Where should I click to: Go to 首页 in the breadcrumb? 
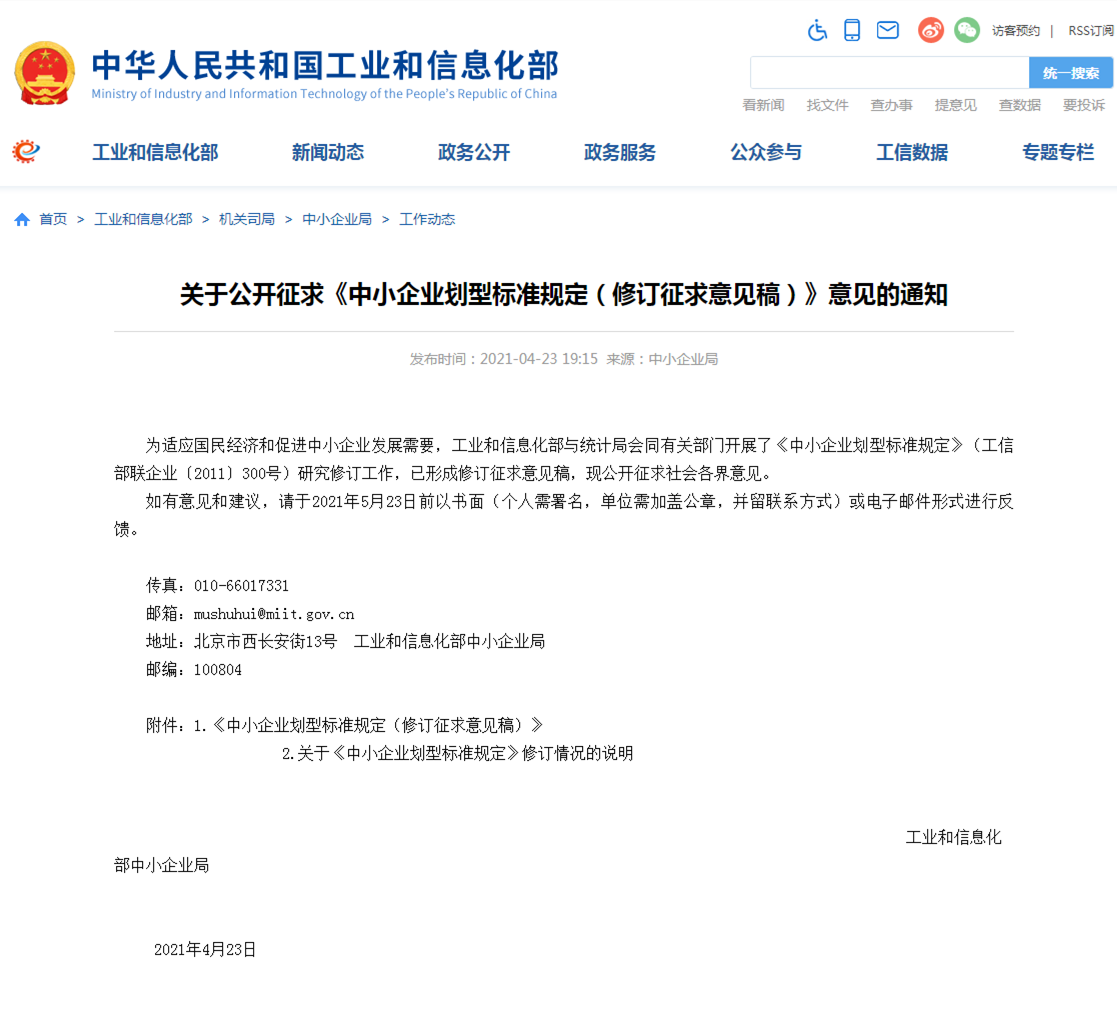pyautogui.click(x=53, y=219)
